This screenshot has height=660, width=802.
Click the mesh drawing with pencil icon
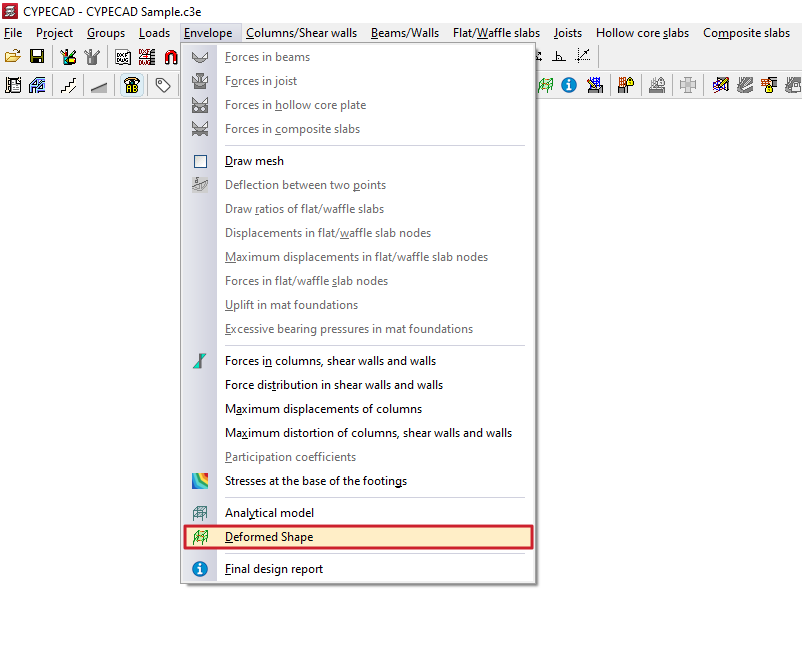pos(720,85)
